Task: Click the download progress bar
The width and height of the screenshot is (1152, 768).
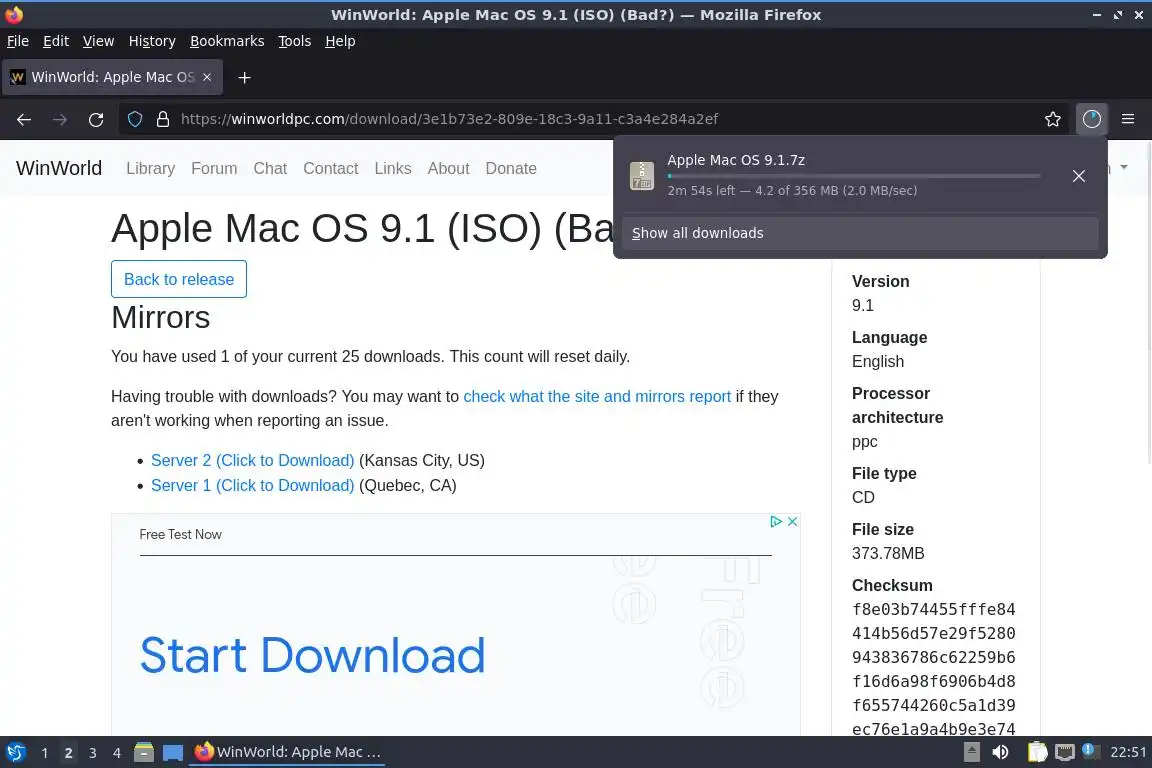Action: tap(854, 176)
